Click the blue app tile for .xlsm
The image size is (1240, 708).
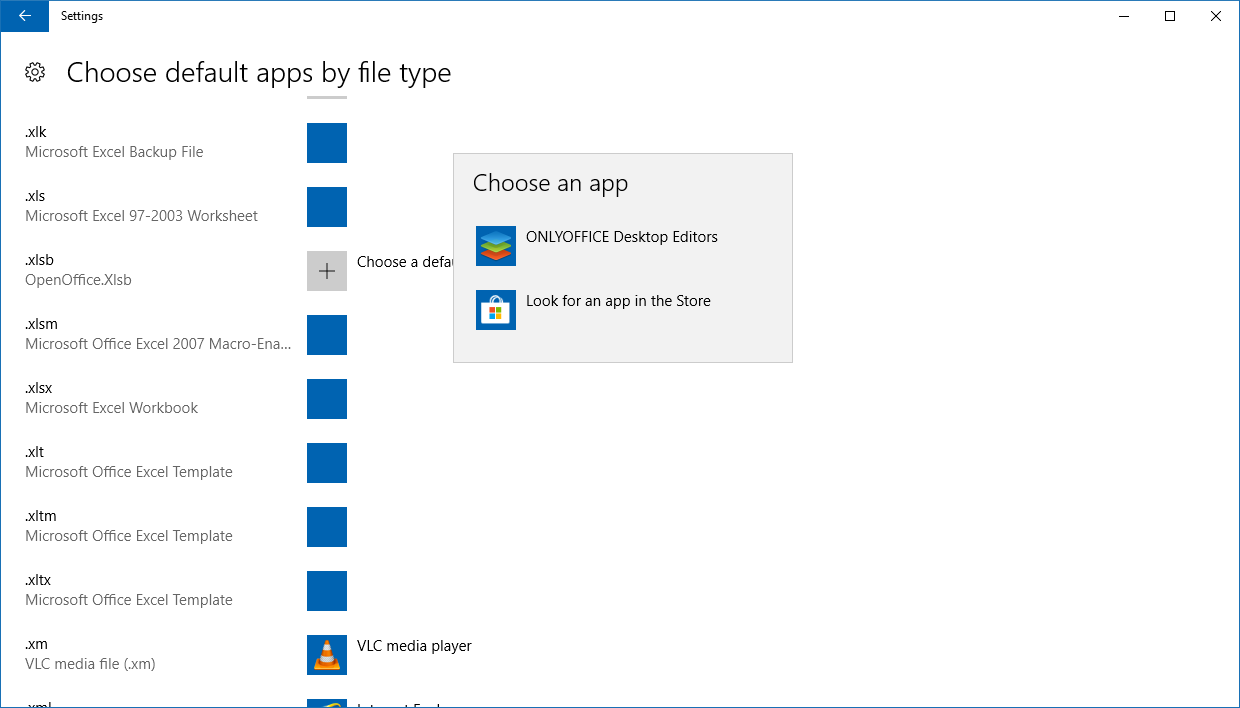pos(327,335)
